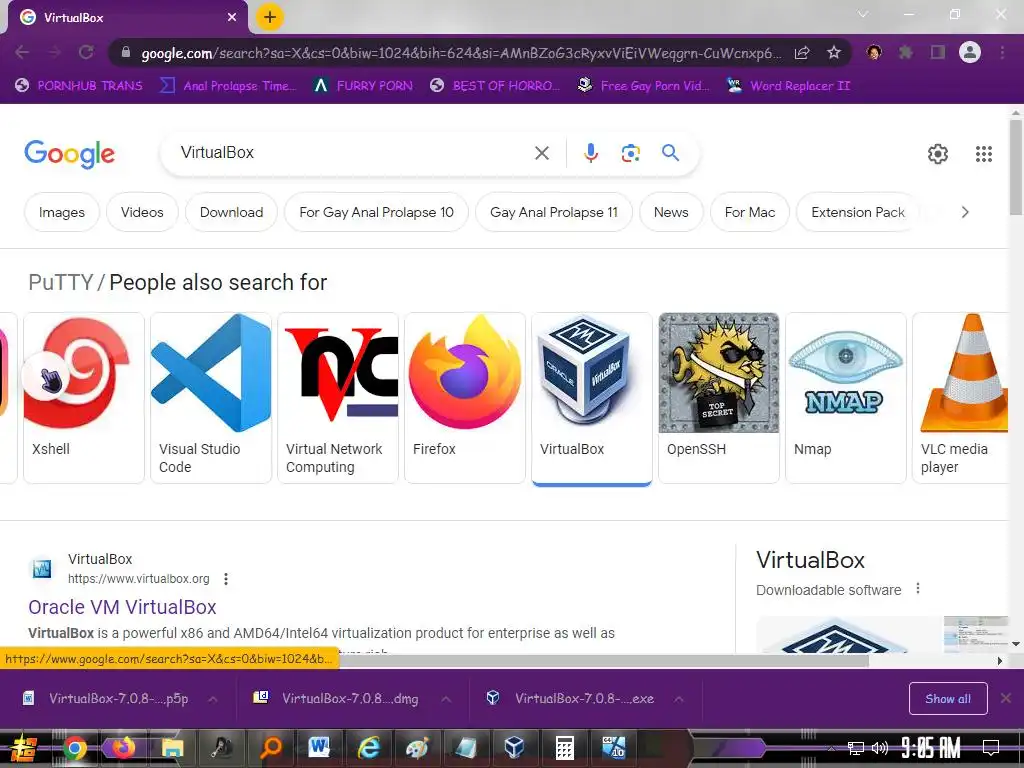The width and height of the screenshot is (1024, 768).
Task: Go back to the previous page
Action: click(22, 52)
